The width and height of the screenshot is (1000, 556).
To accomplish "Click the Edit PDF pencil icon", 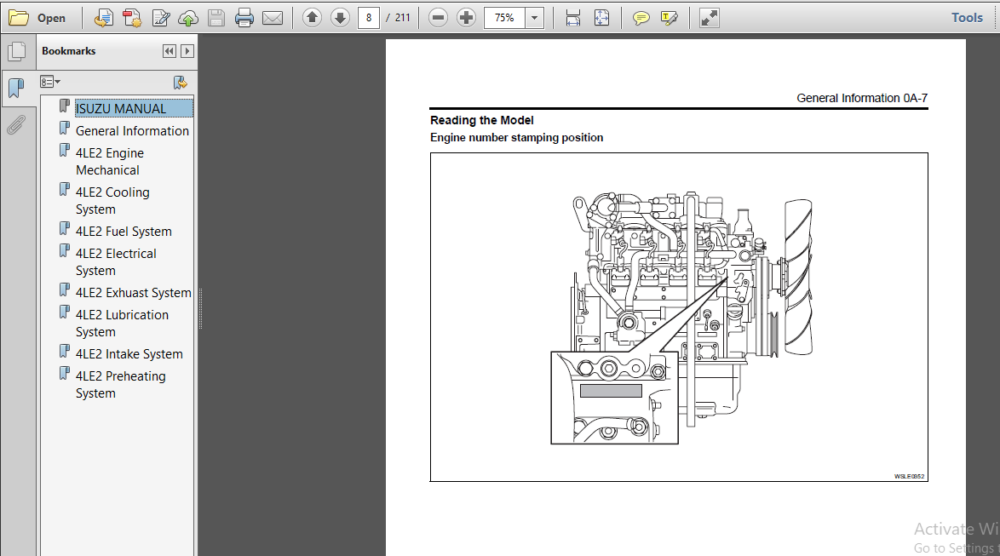I will (161, 18).
